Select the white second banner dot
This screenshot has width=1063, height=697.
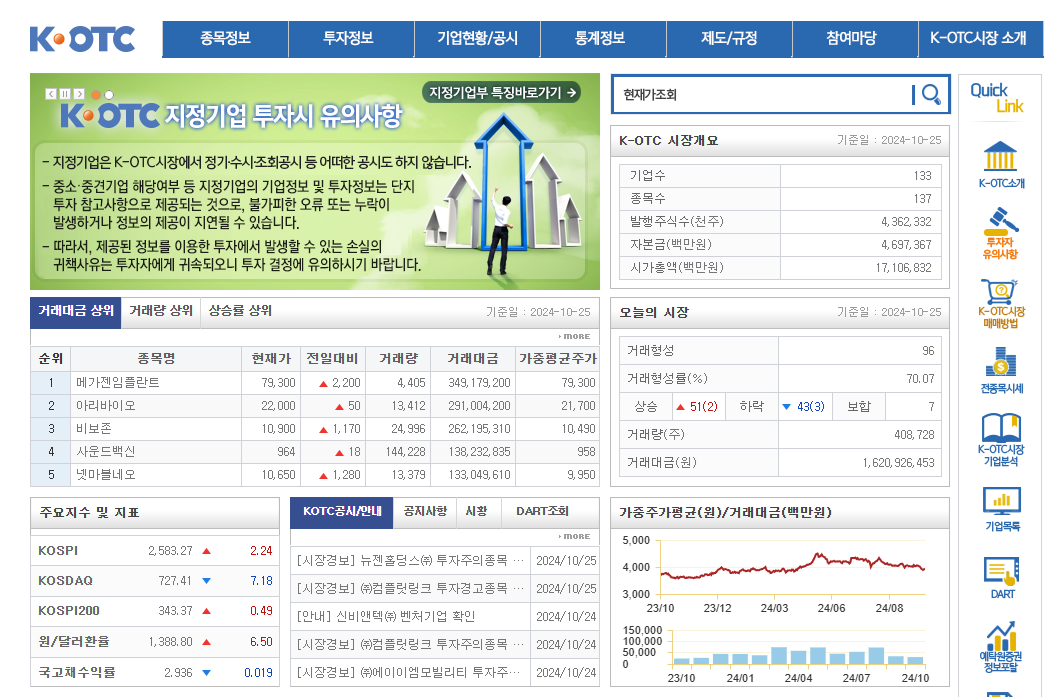(x=109, y=95)
